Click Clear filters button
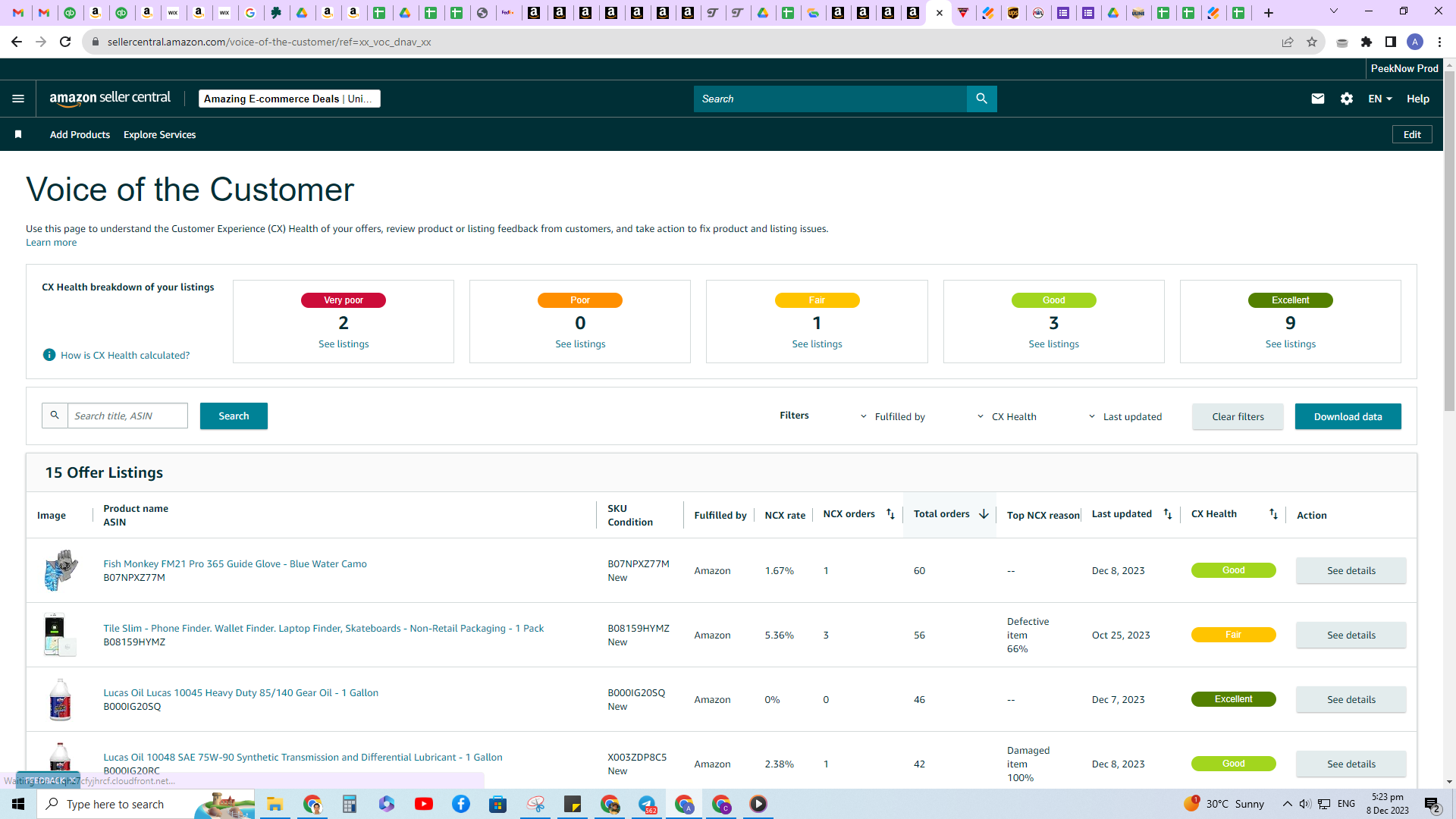Viewport: 1456px width, 819px height. point(1238,416)
